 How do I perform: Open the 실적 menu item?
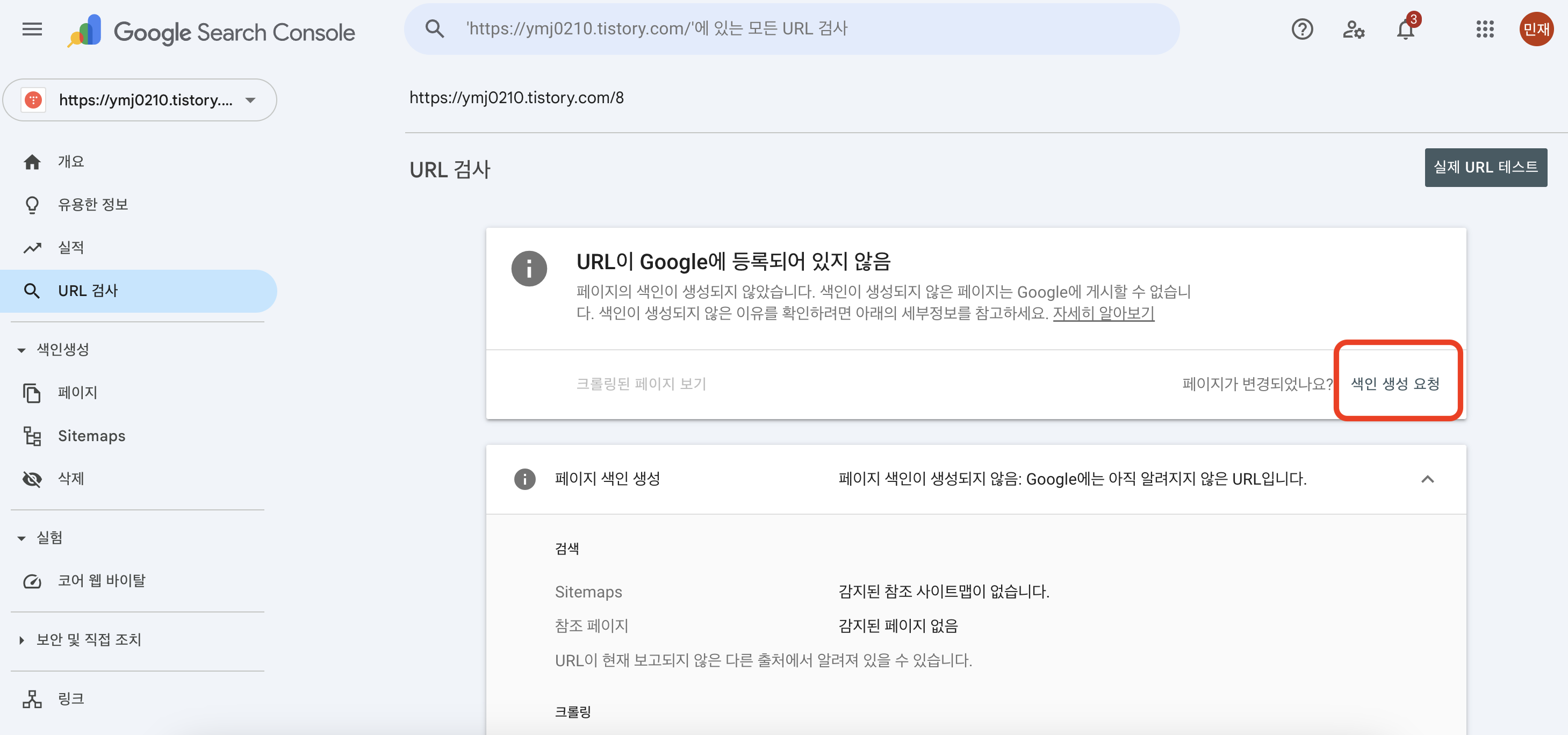coord(72,247)
